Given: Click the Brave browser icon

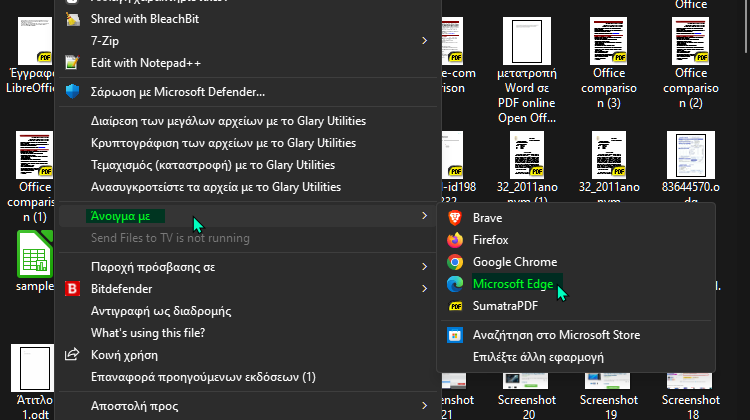Looking at the screenshot, I should tap(455, 218).
